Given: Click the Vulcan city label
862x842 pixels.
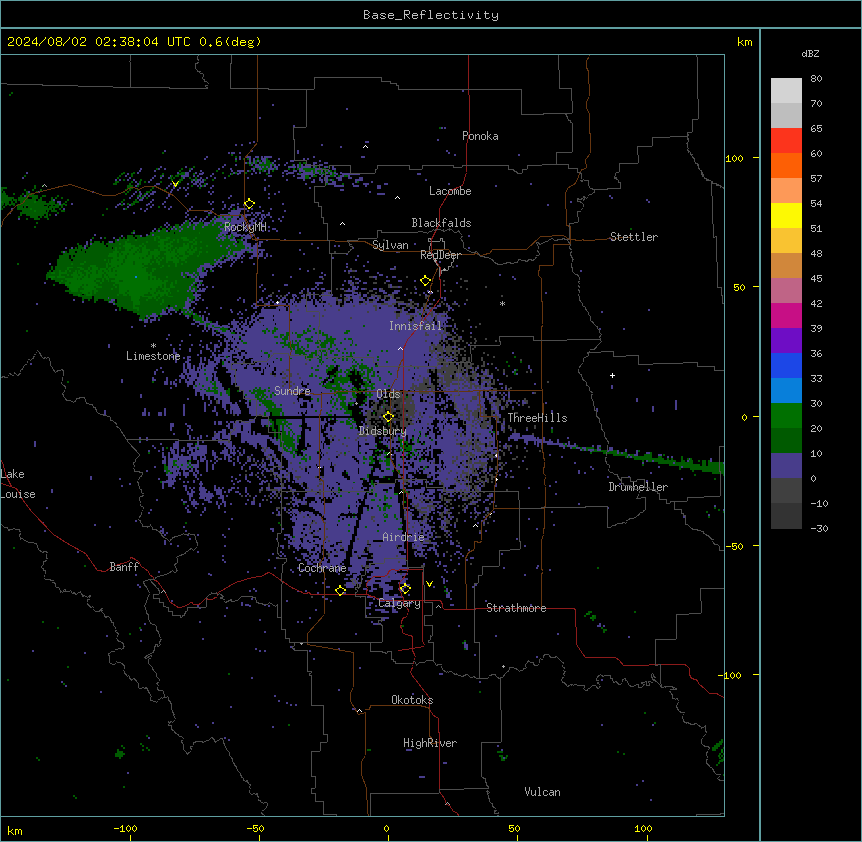Looking at the screenshot, I should (x=542, y=792).
